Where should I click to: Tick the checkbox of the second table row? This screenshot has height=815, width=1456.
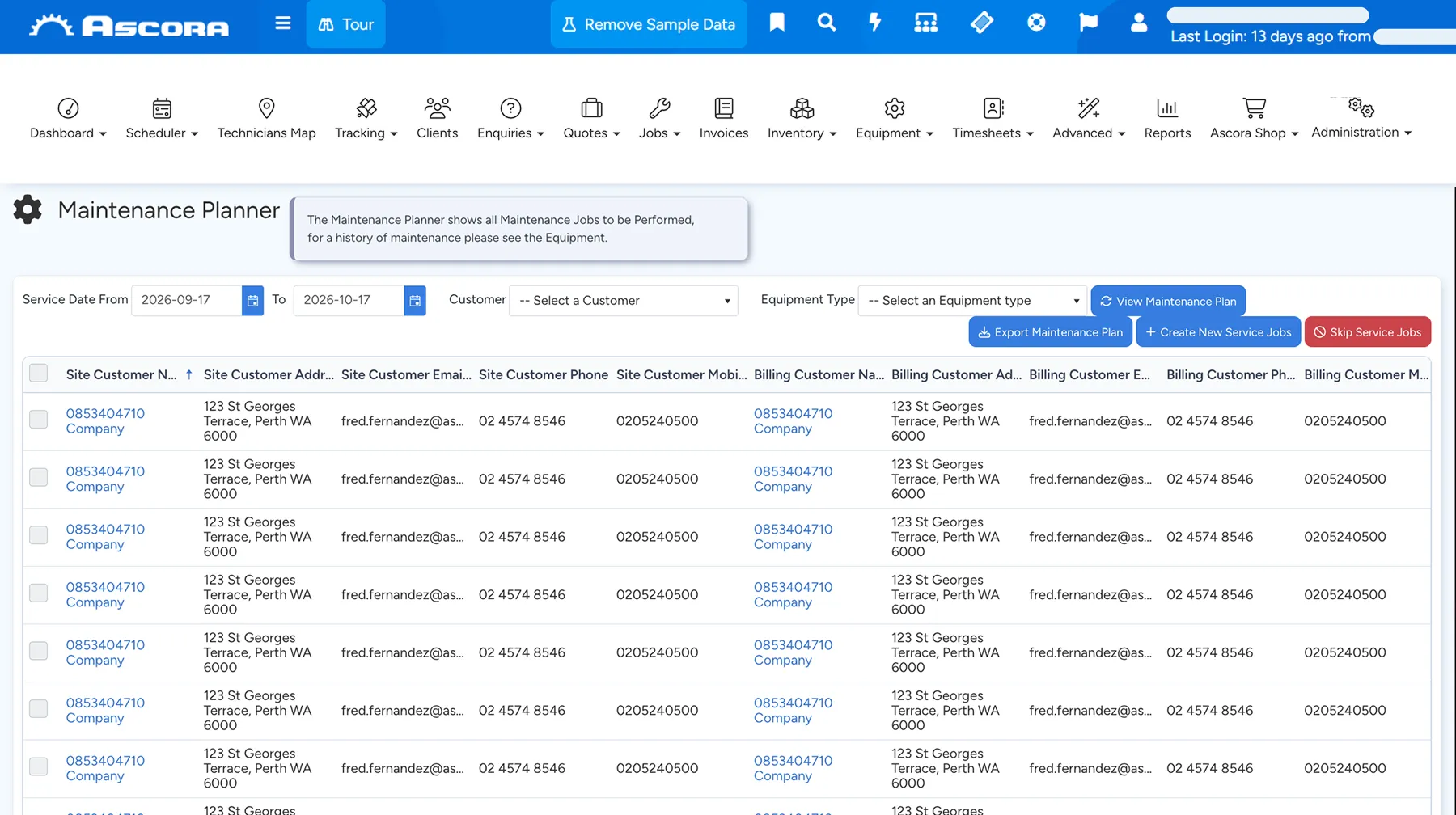coord(38,478)
